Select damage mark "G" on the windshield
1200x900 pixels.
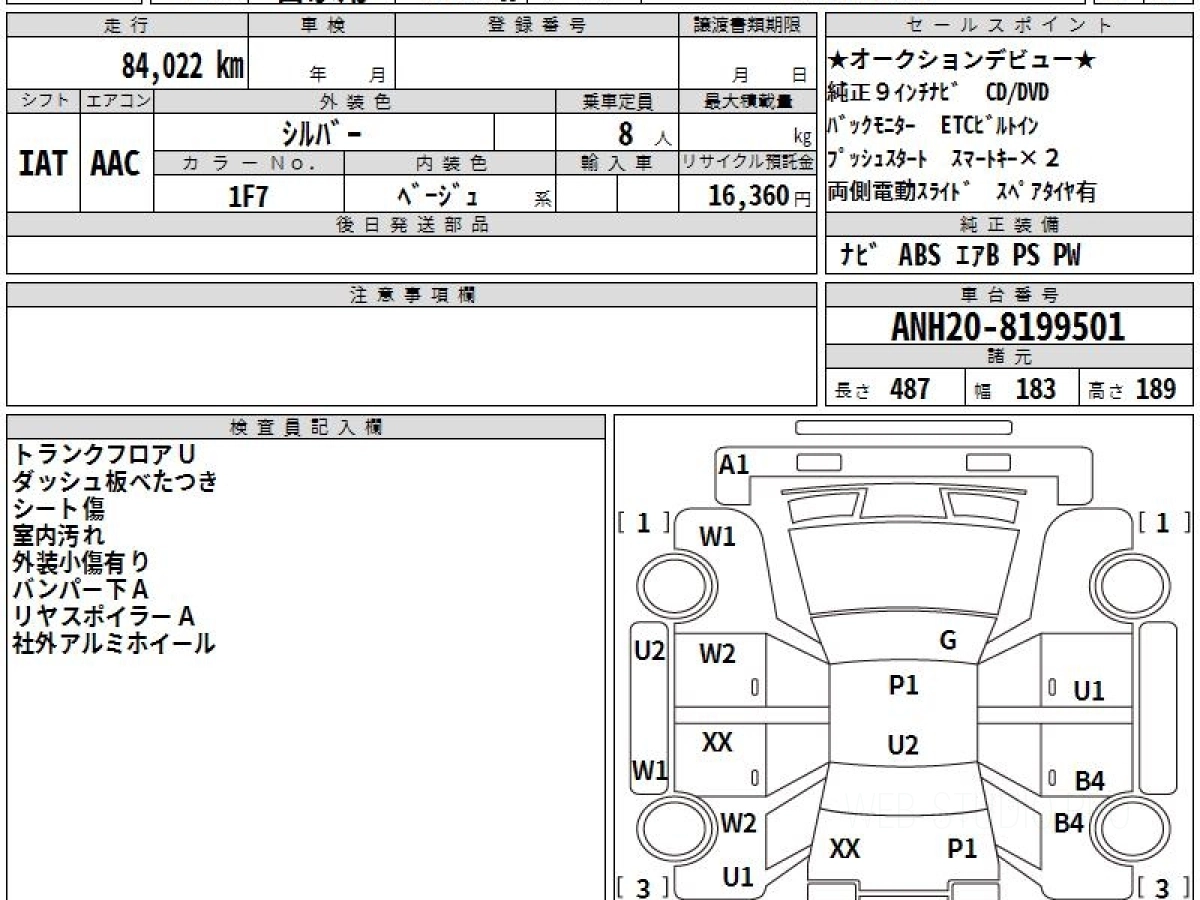click(x=948, y=641)
